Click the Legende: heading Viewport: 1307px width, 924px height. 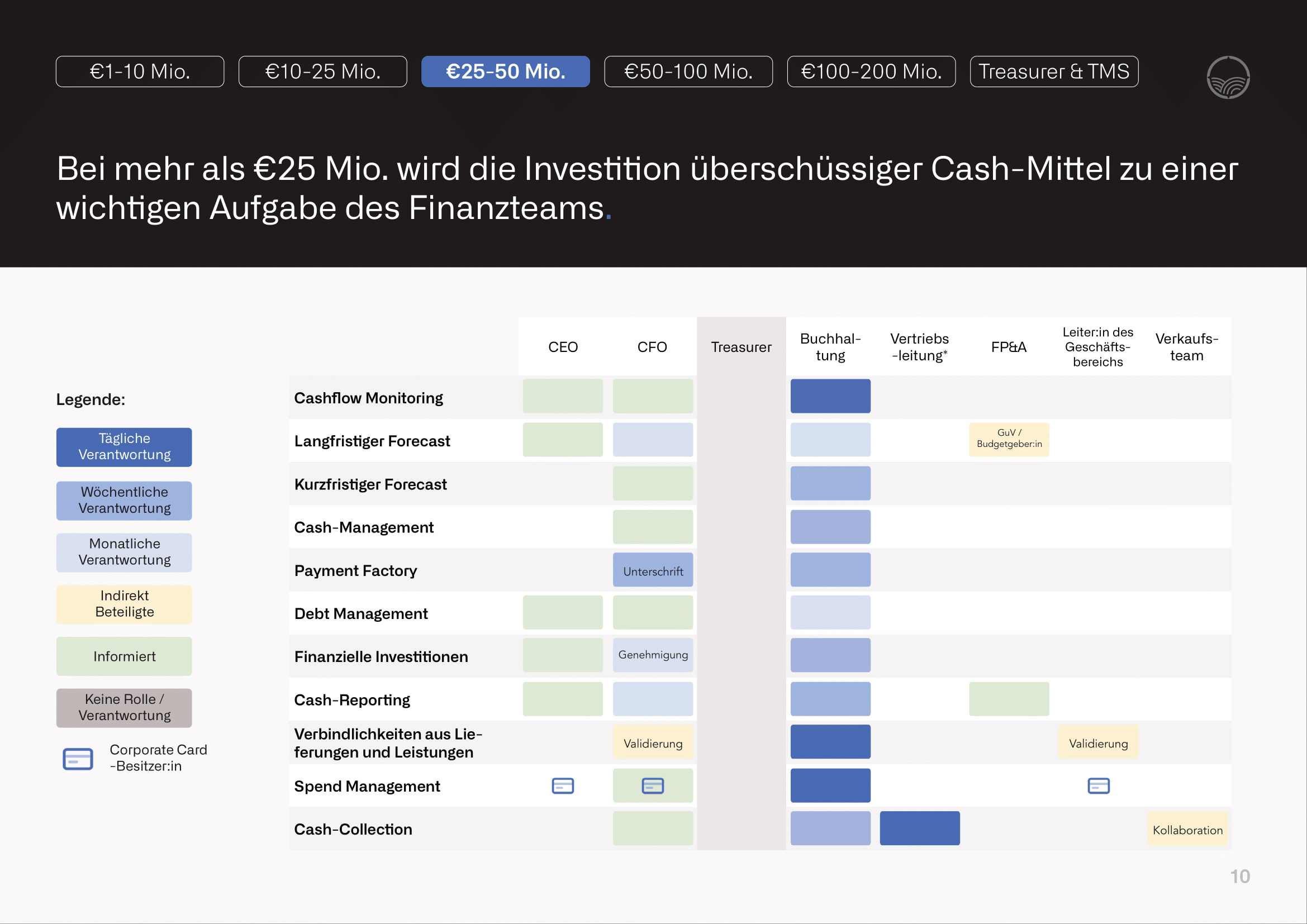click(91, 399)
